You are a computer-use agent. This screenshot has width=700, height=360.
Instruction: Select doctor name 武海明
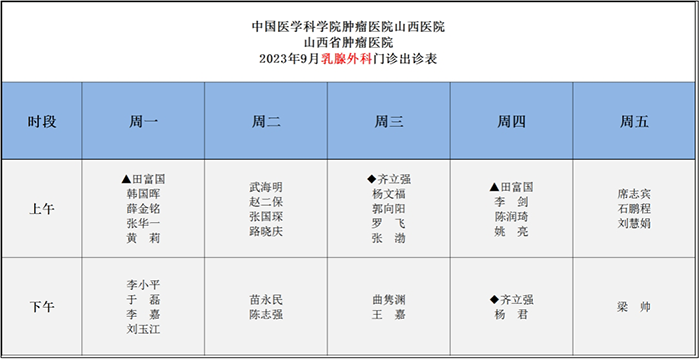[266, 187]
